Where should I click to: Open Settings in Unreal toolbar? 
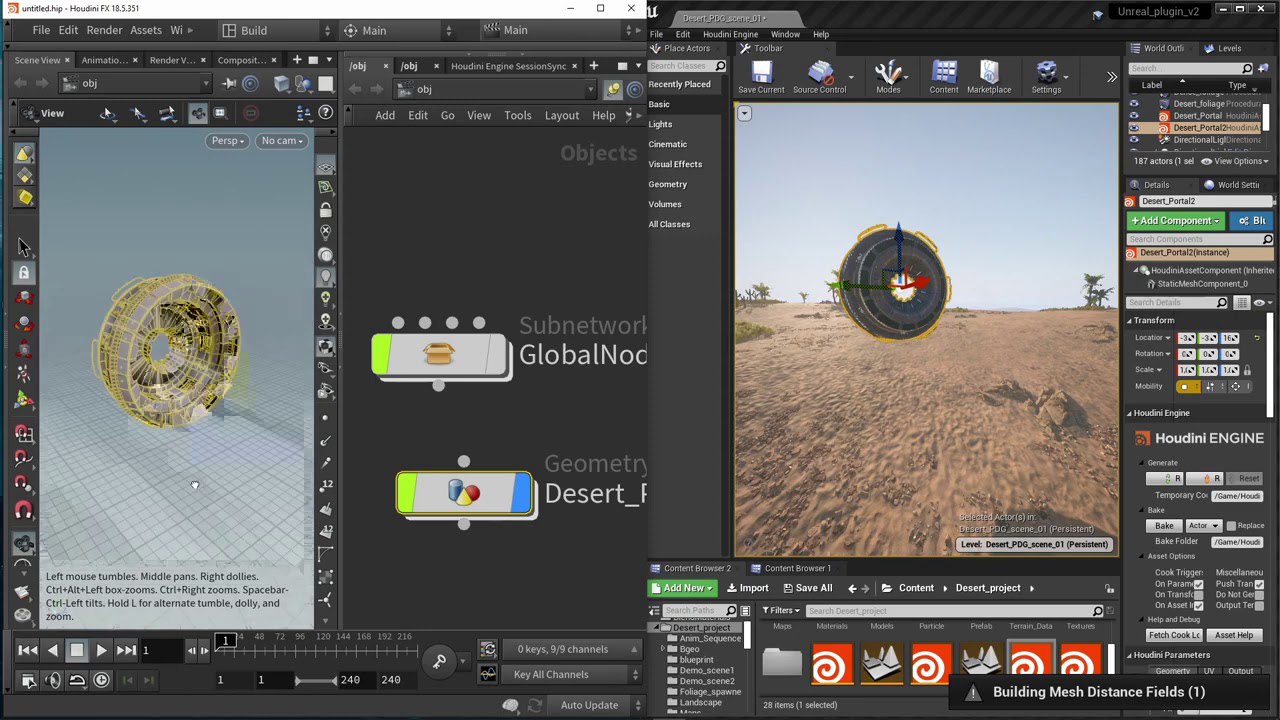coord(1046,78)
